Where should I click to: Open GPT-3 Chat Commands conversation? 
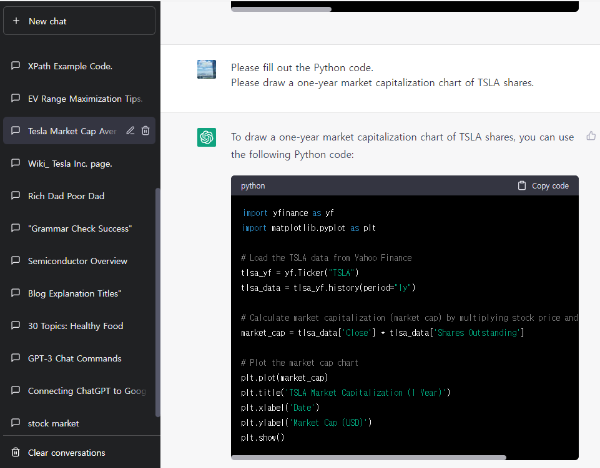[x=79, y=358]
